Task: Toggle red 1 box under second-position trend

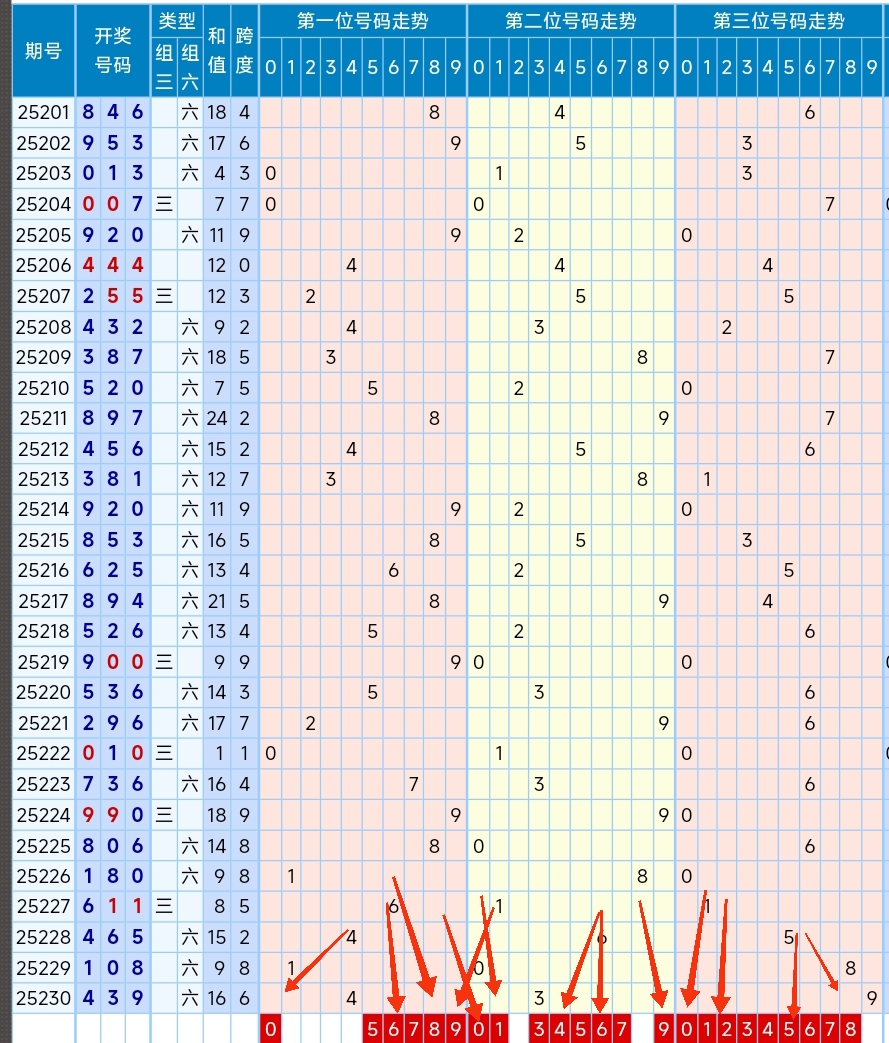Action: coord(499,1029)
